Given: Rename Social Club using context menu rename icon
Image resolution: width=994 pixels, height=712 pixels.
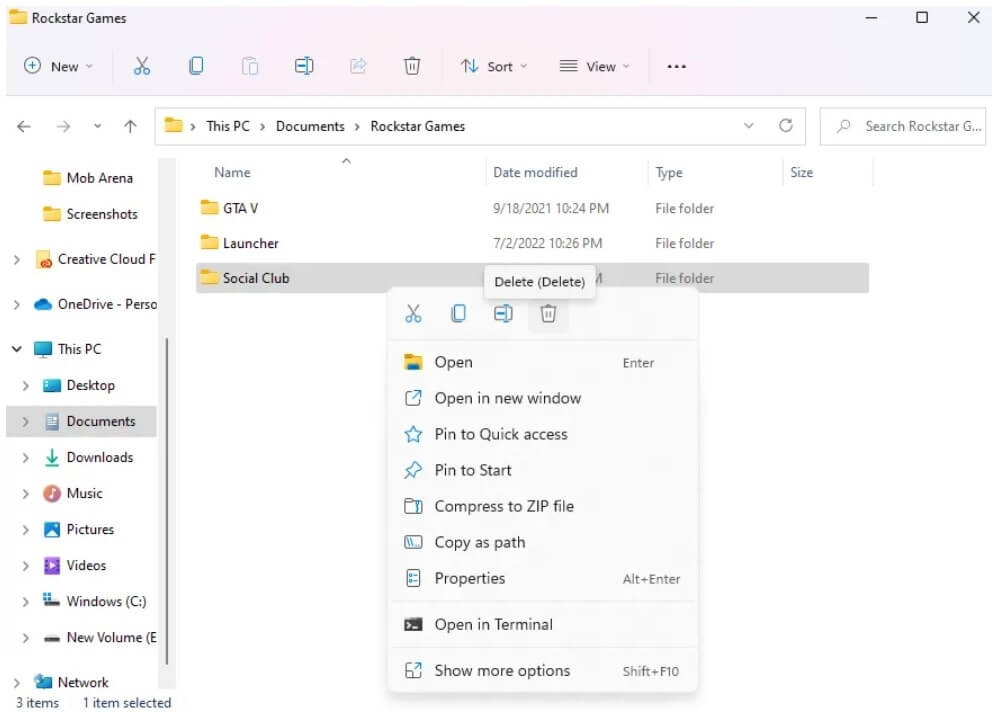Looking at the screenshot, I should point(503,313).
